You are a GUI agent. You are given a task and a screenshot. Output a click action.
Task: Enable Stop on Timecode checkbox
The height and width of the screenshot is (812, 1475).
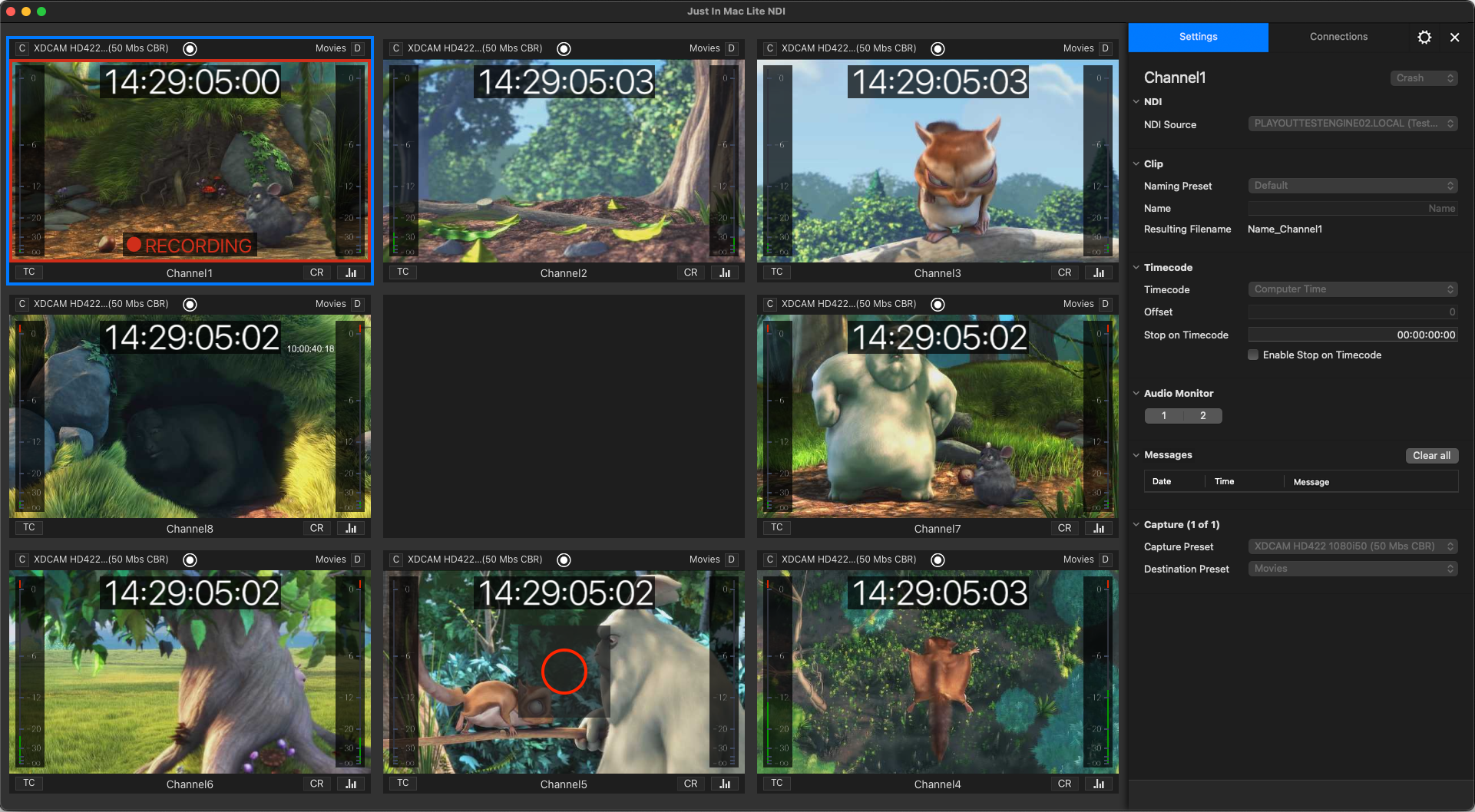(1253, 355)
